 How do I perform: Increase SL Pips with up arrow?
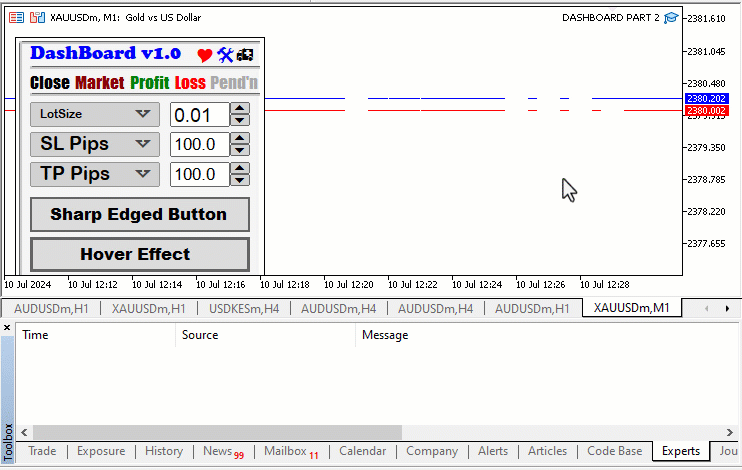pyautogui.click(x=240, y=138)
